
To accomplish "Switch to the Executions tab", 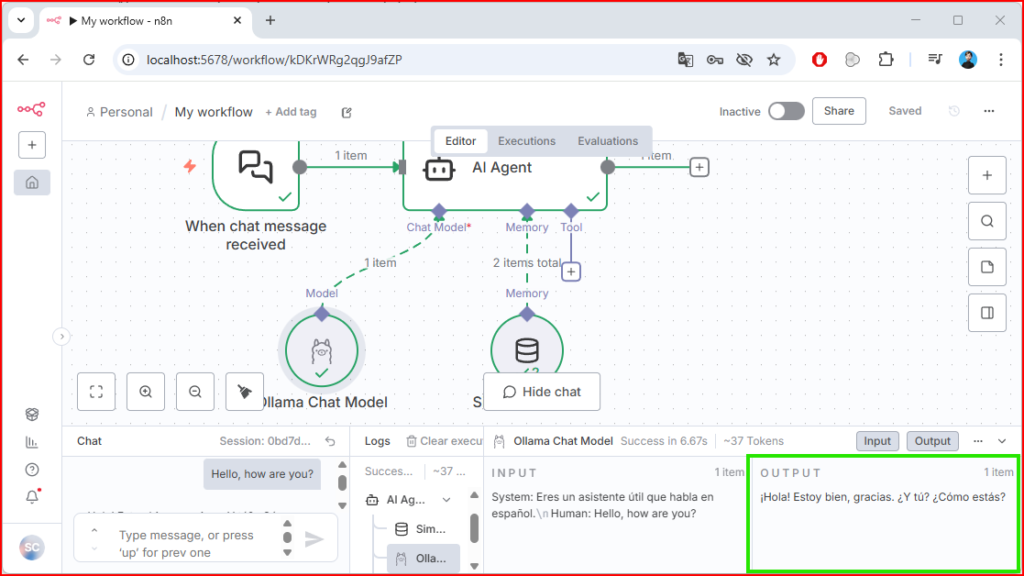I will (526, 141).
